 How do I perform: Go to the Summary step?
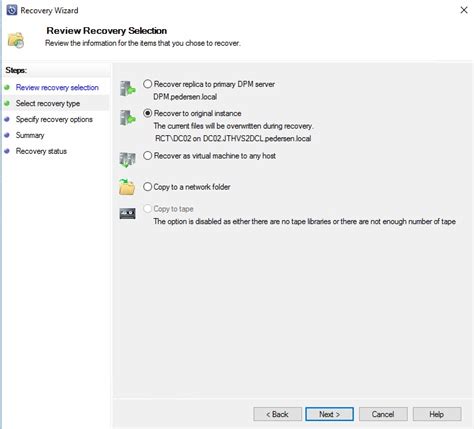click(30, 135)
